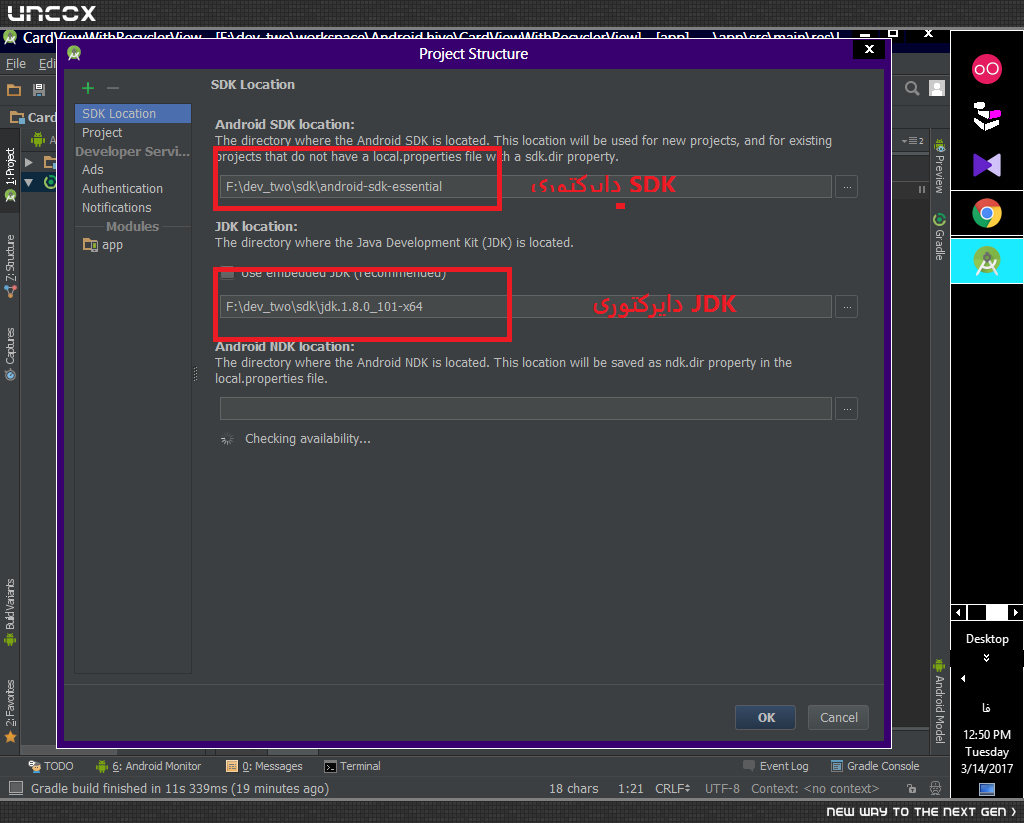Browse for Android NDK directory
Screen dimensions: 1024x823
[x=847, y=409]
